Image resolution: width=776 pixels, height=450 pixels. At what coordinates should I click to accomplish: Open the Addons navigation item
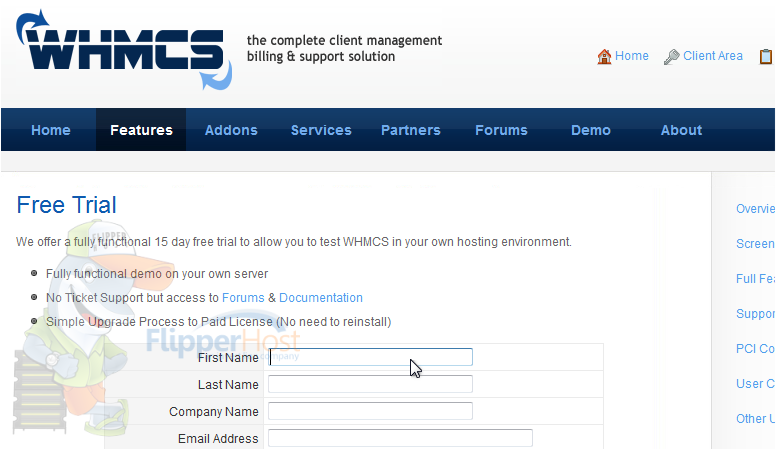(x=231, y=130)
